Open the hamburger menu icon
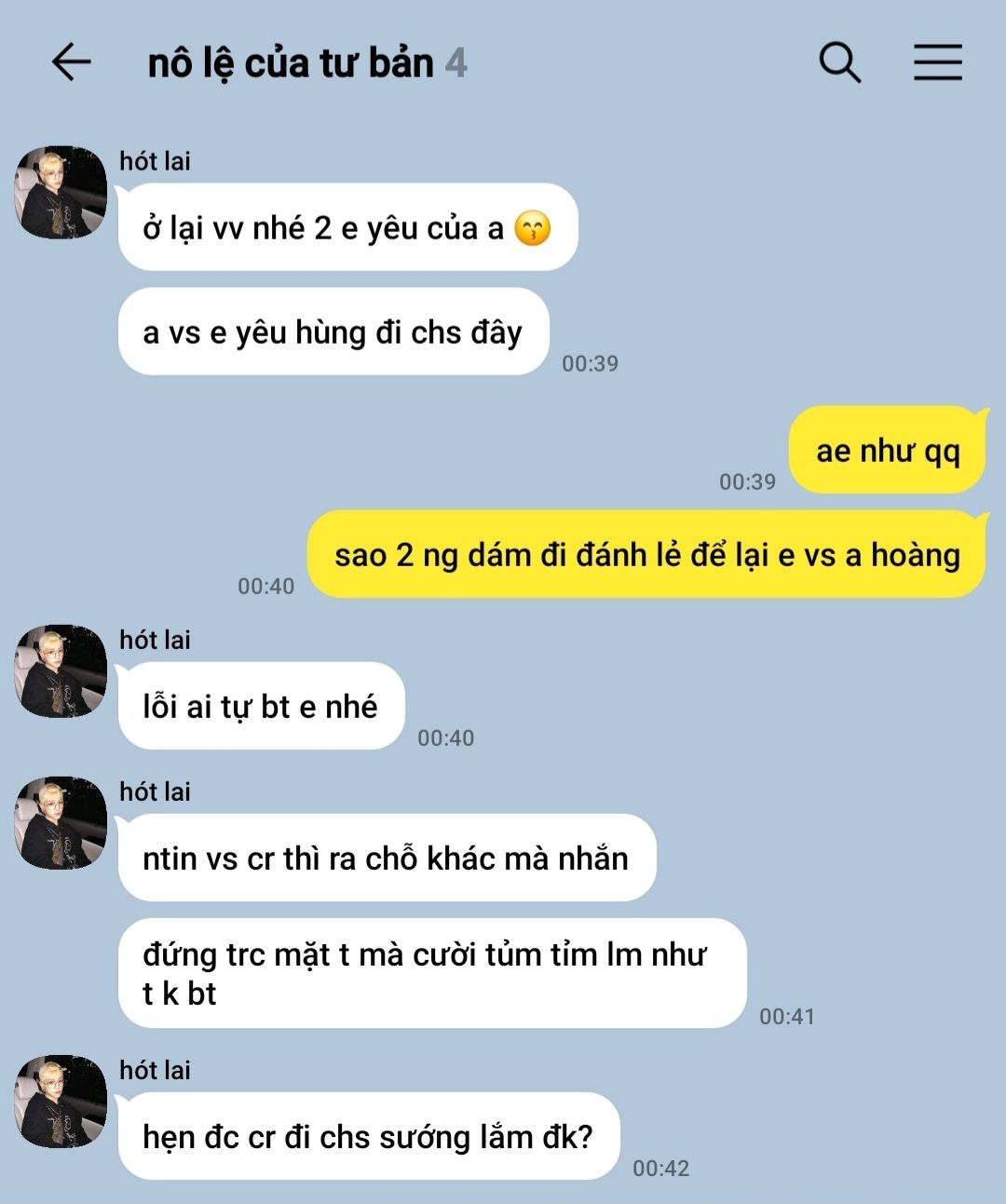1006x1204 pixels. 937,62
